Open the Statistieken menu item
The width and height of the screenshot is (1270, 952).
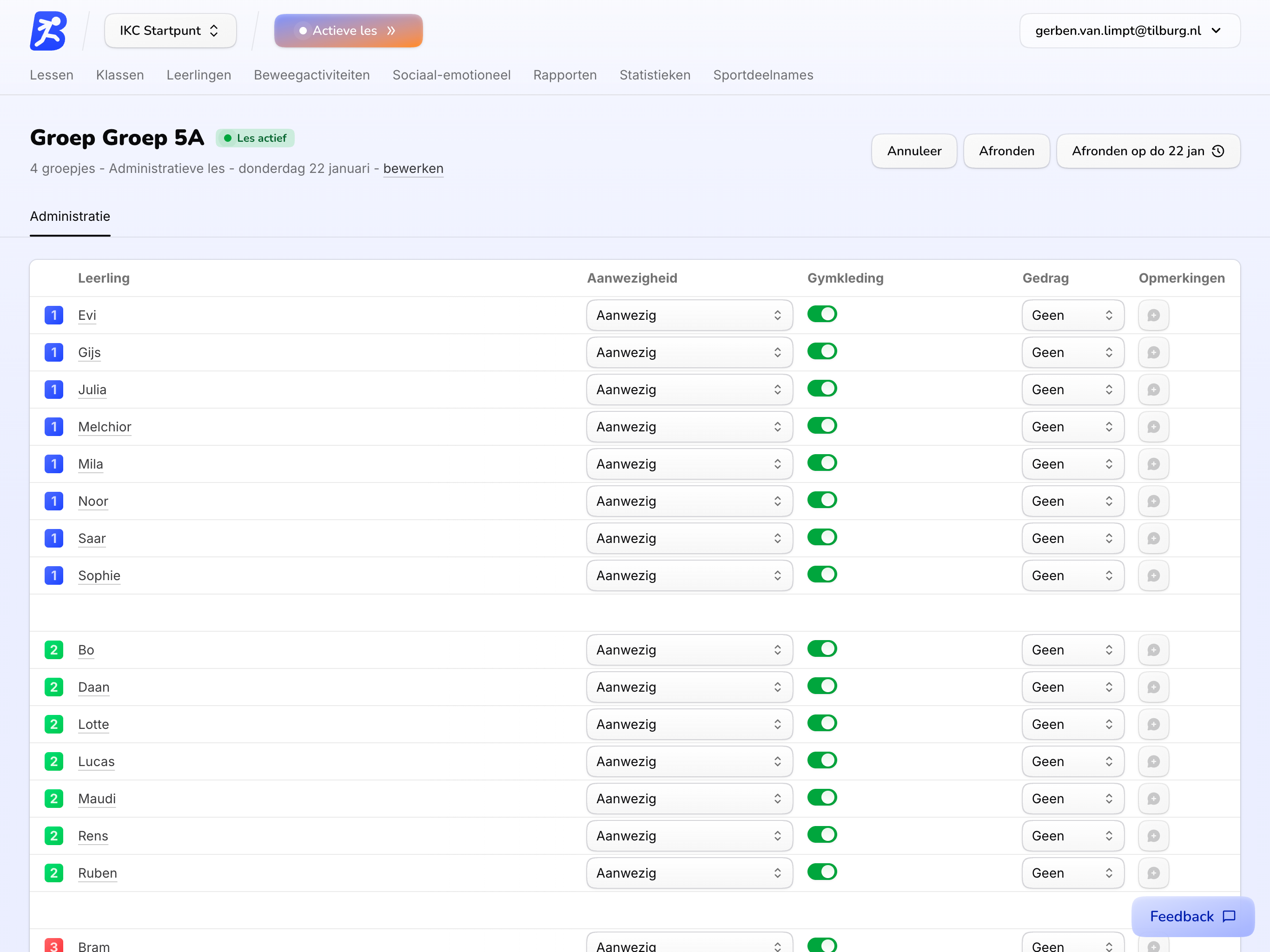(x=655, y=75)
